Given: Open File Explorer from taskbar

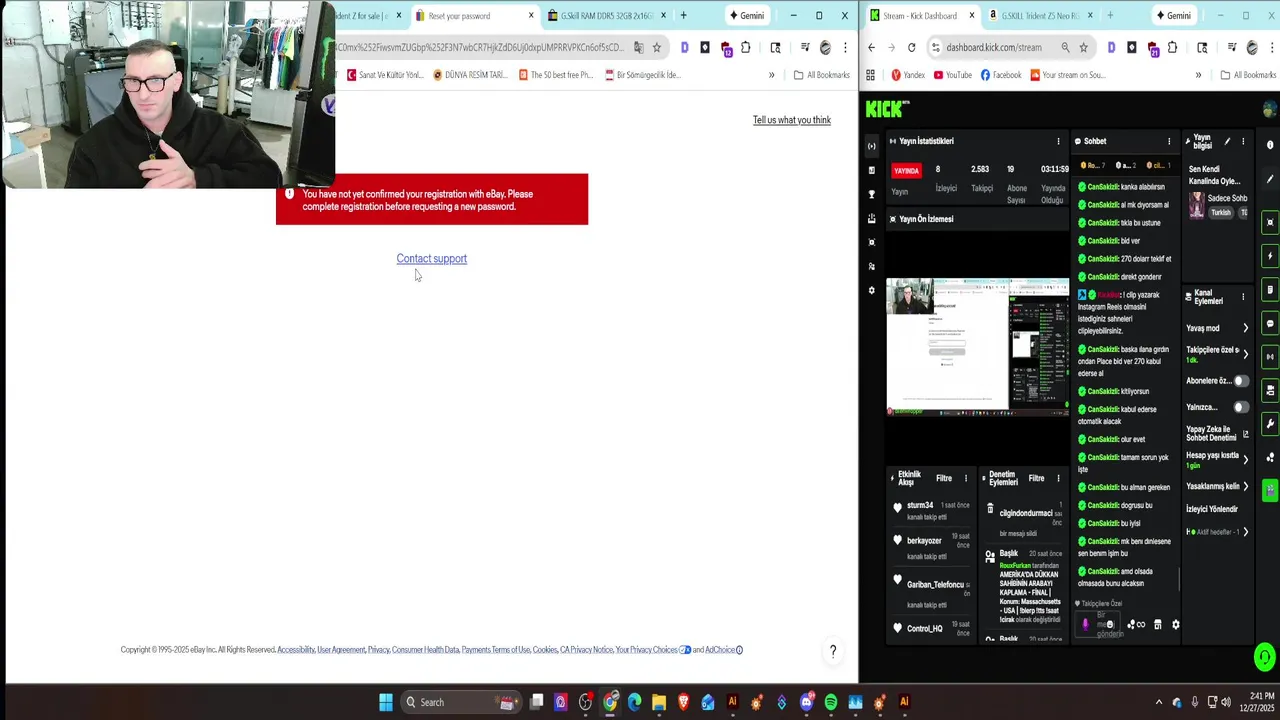Looking at the screenshot, I should pos(659,702).
